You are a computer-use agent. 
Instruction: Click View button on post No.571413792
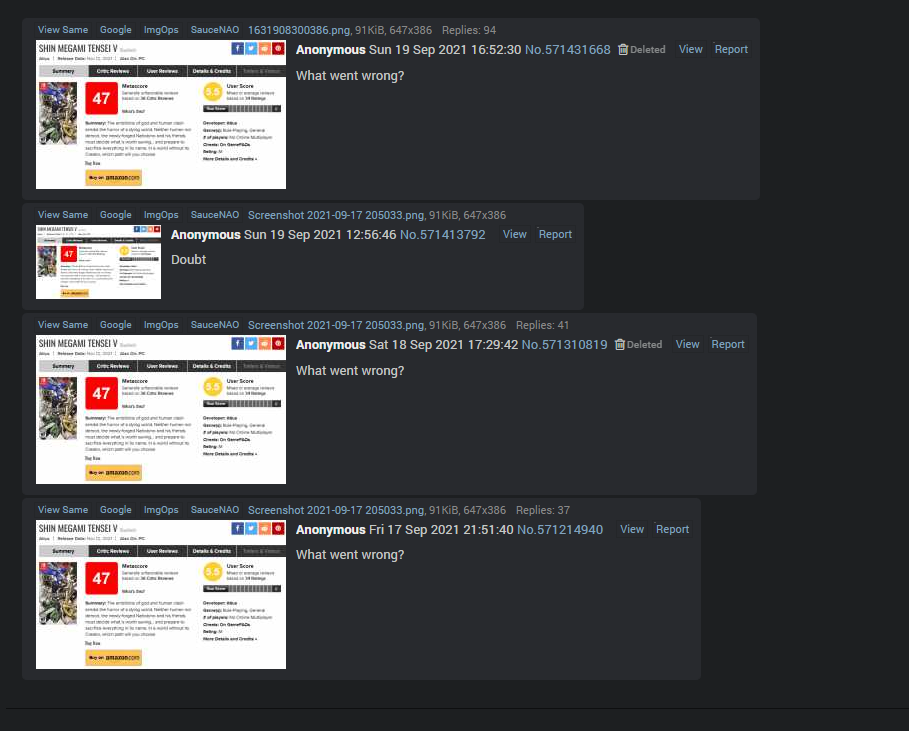click(514, 234)
